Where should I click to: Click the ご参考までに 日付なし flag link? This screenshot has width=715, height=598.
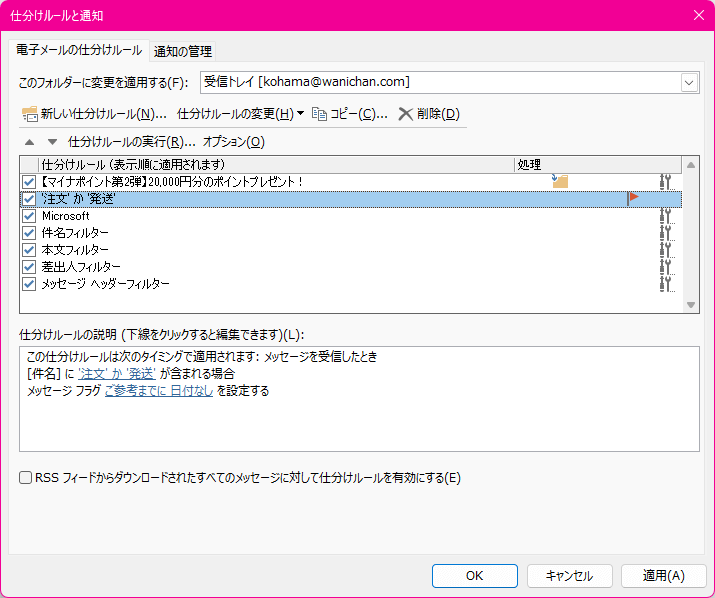(159, 391)
